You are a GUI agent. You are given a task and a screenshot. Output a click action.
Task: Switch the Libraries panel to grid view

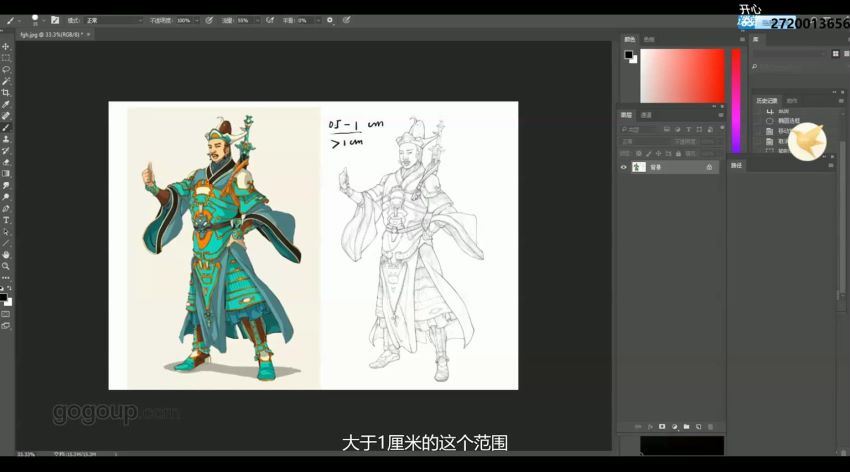835,54
